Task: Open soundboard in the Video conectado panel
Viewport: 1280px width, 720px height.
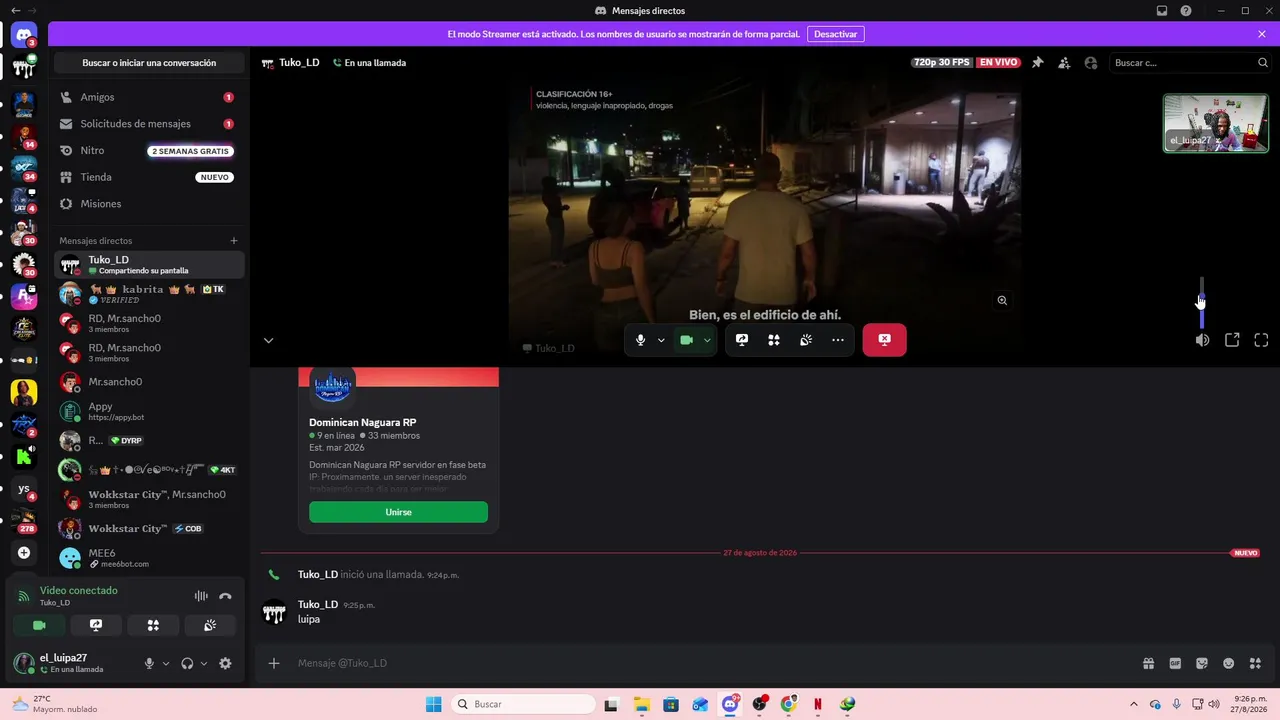Action: (x=210, y=625)
